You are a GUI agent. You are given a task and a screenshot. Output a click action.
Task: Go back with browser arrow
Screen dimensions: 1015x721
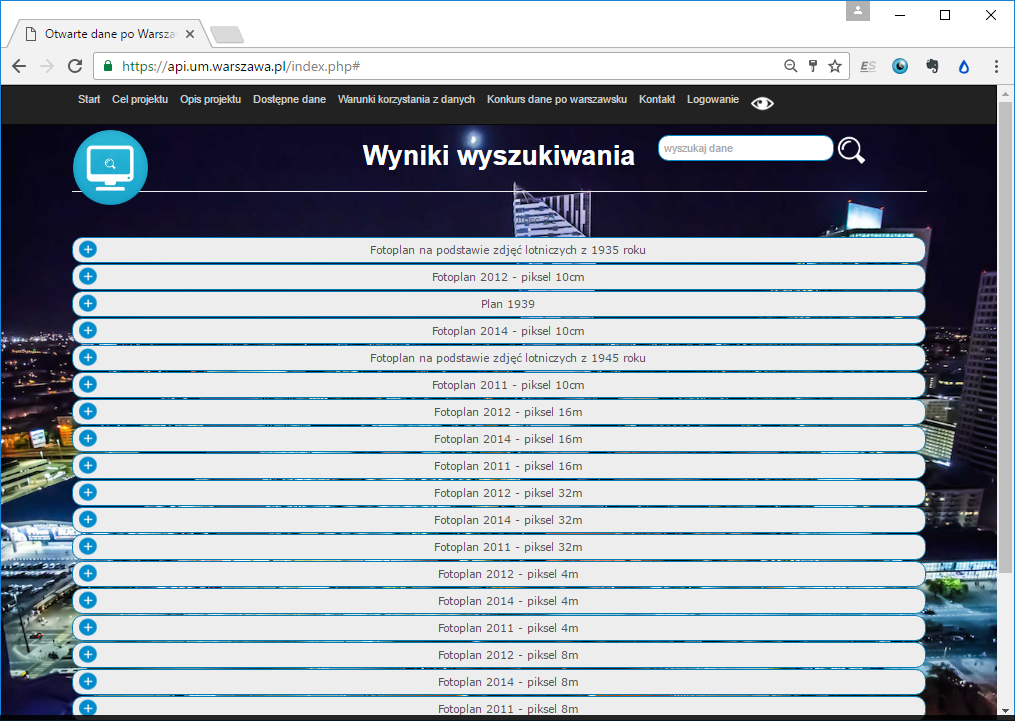pyautogui.click(x=19, y=66)
